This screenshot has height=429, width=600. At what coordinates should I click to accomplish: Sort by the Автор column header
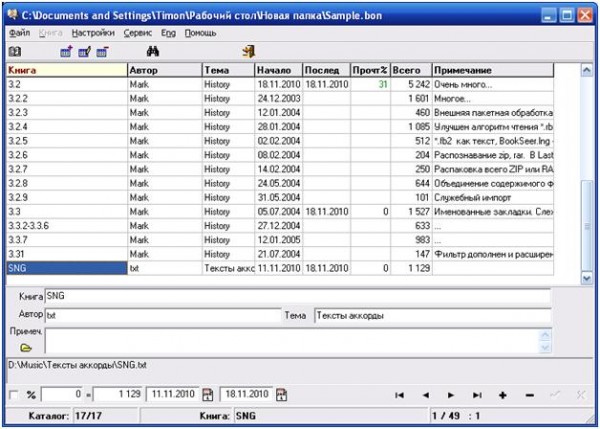[165, 70]
